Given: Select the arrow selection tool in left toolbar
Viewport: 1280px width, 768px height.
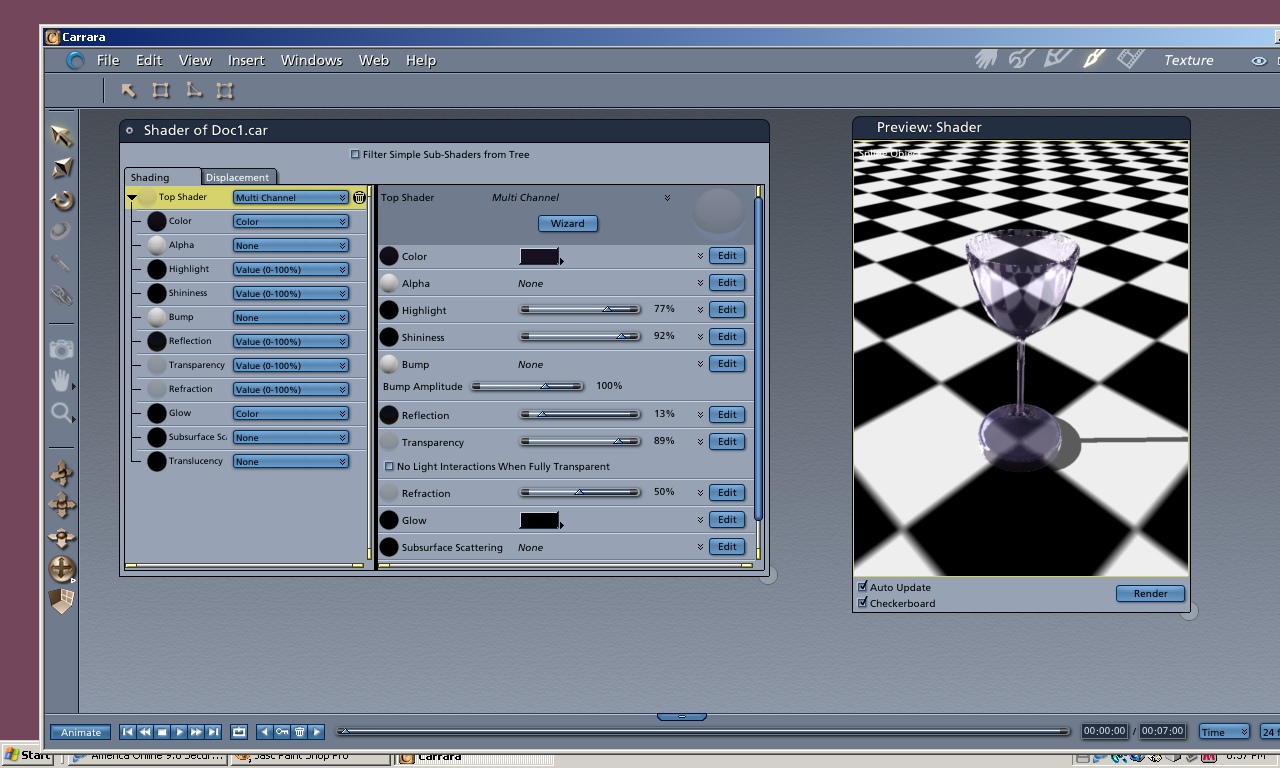Looking at the screenshot, I should [x=61, y=136].
